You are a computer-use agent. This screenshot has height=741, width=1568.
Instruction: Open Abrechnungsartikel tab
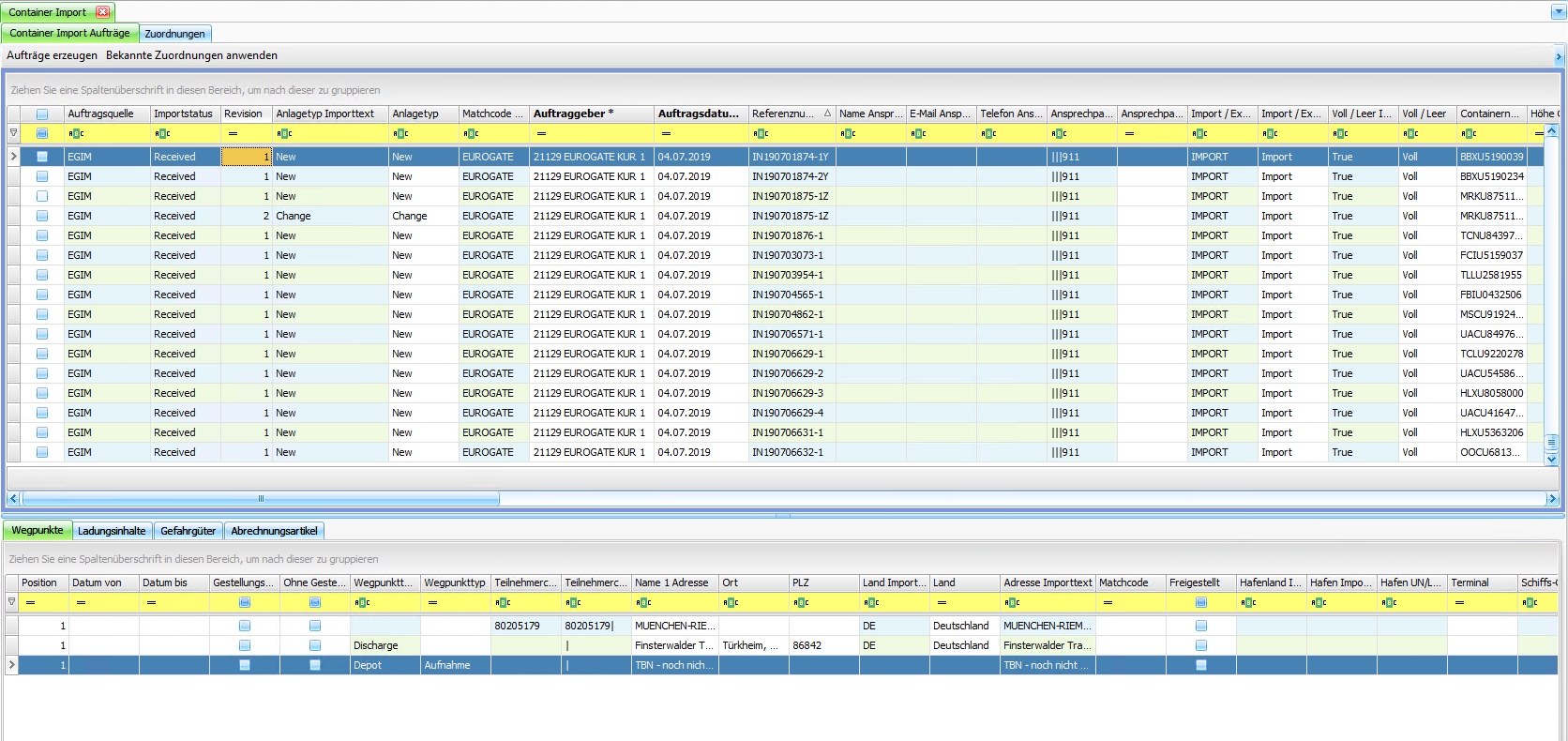point(274,531)
